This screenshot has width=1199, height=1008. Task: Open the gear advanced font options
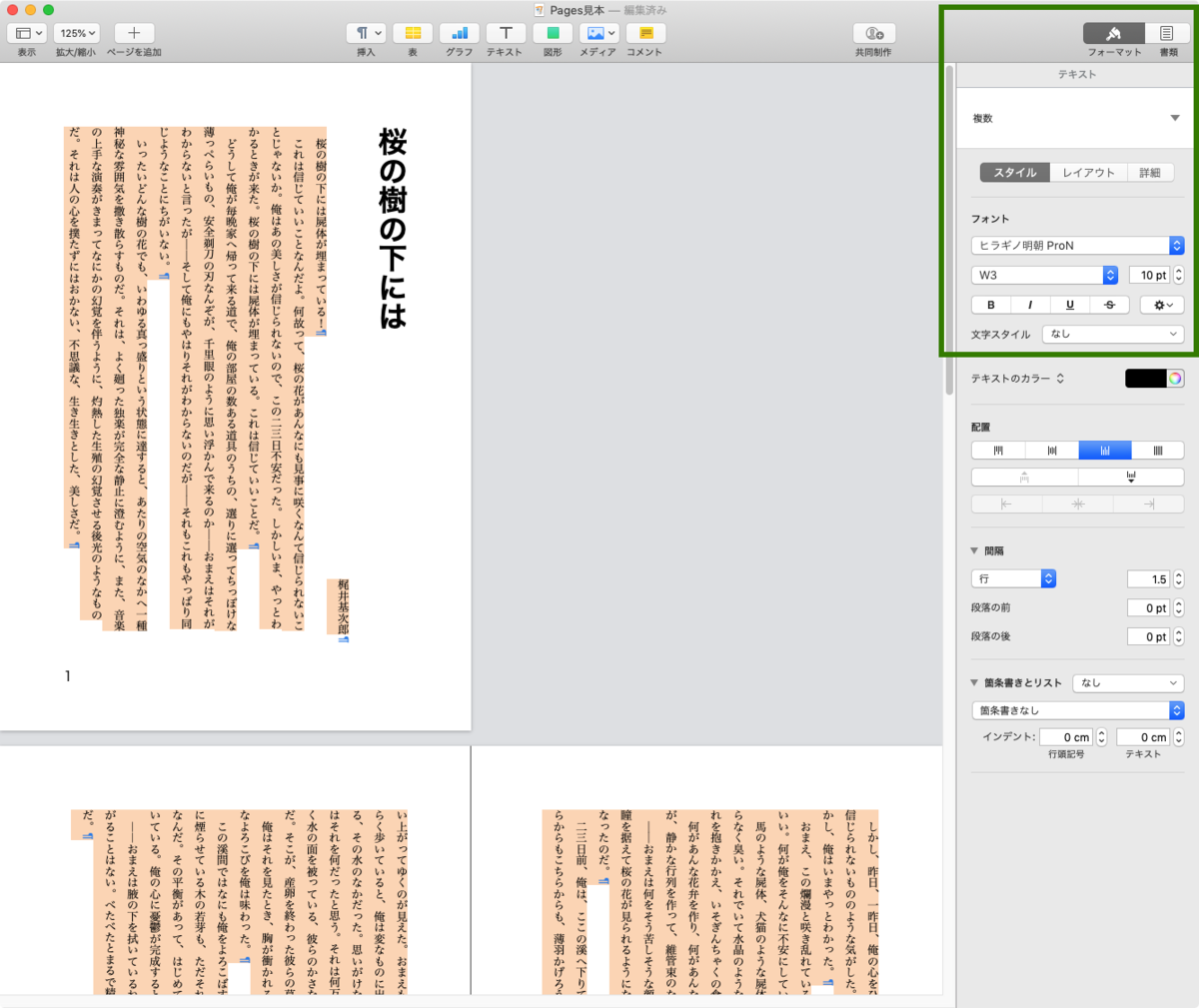pyautogui.click(x=1162, y=305)
